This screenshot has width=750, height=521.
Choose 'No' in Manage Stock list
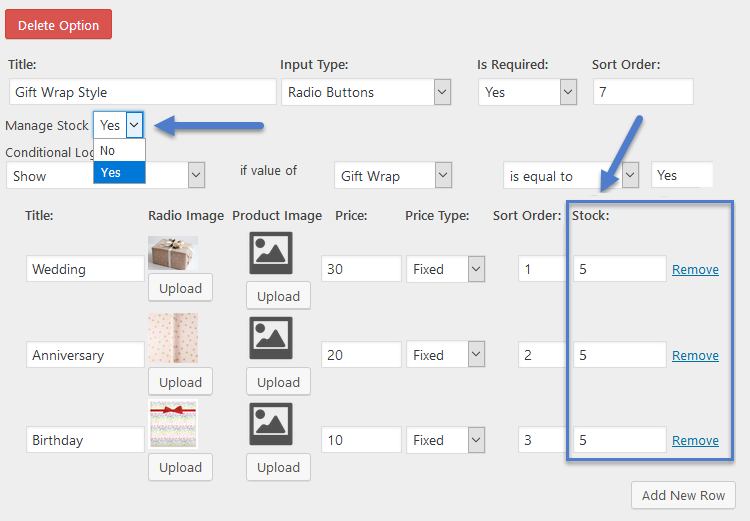coord(119,151)
